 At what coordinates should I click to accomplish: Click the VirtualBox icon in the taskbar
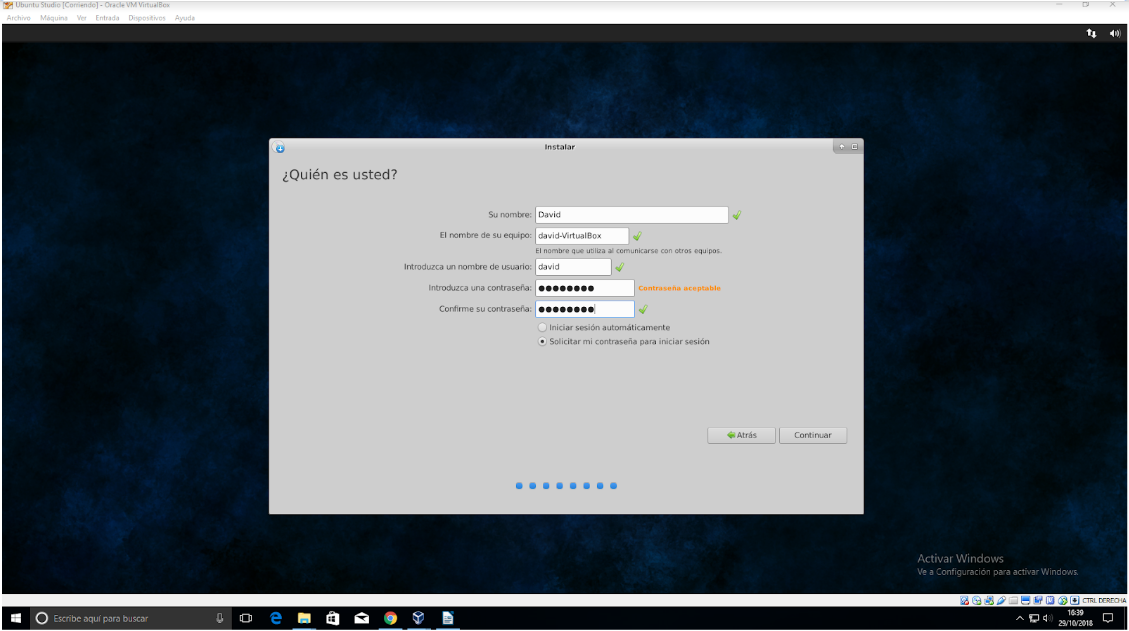click(x=419, y=618)
